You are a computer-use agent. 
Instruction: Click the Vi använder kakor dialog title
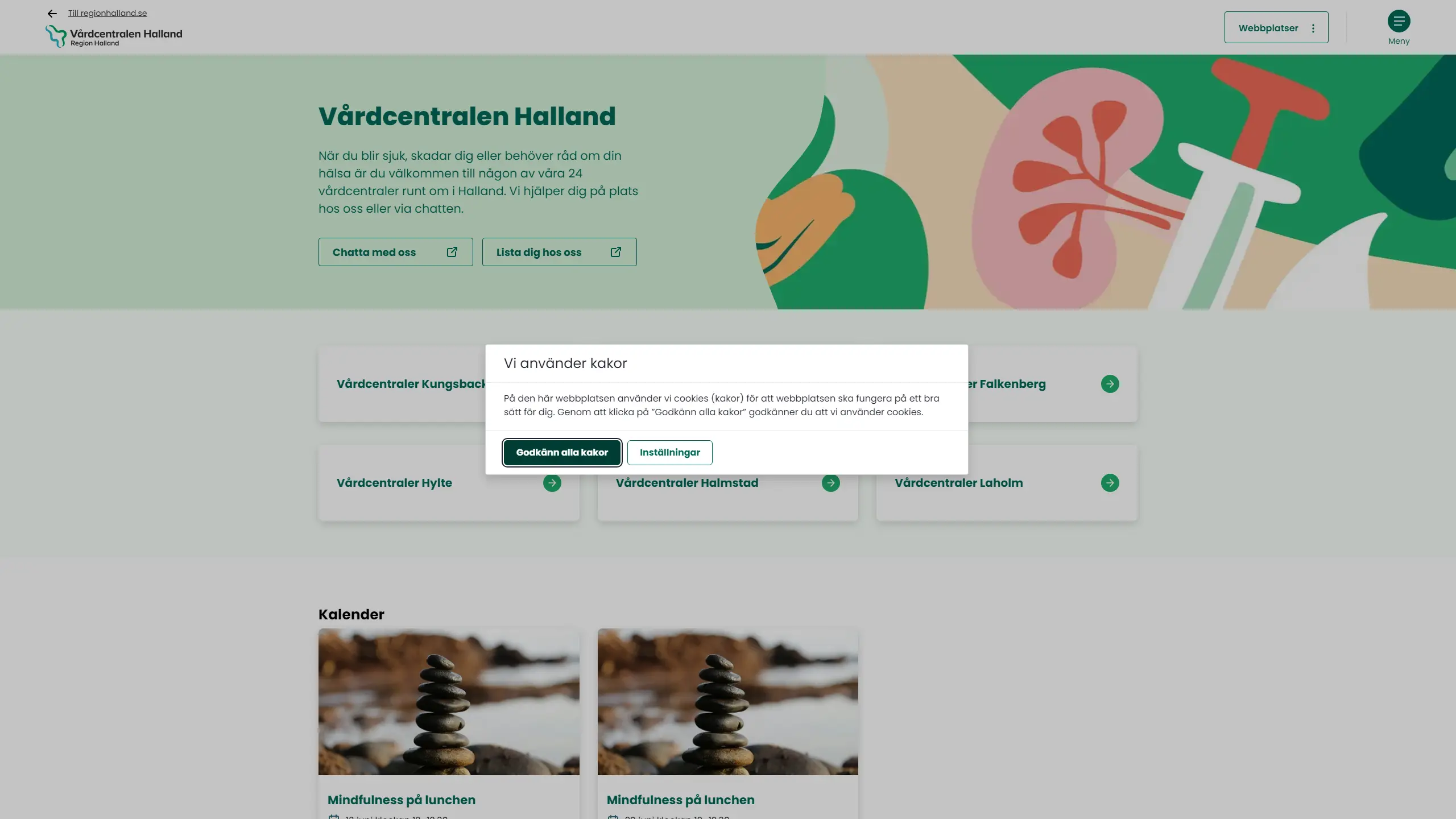pyautogui.click(x=565, y=363)
